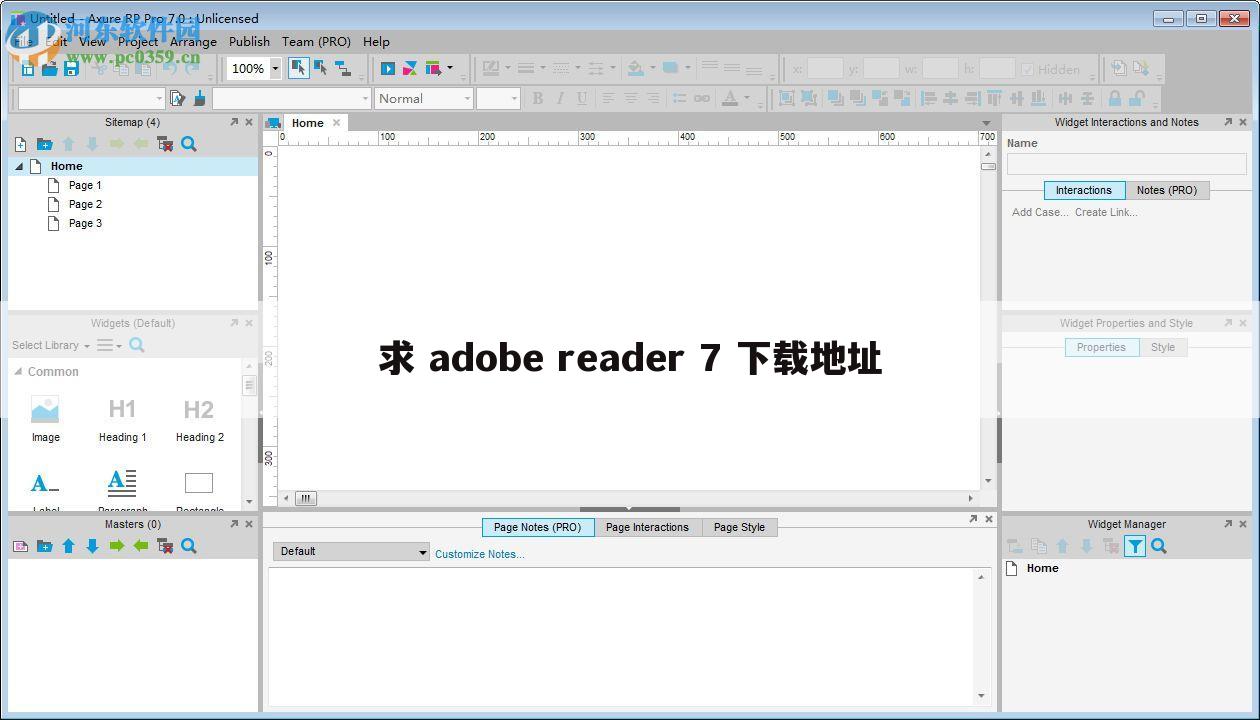
Task: Switch to widget Style tab
Action: tap(1163, 347)
